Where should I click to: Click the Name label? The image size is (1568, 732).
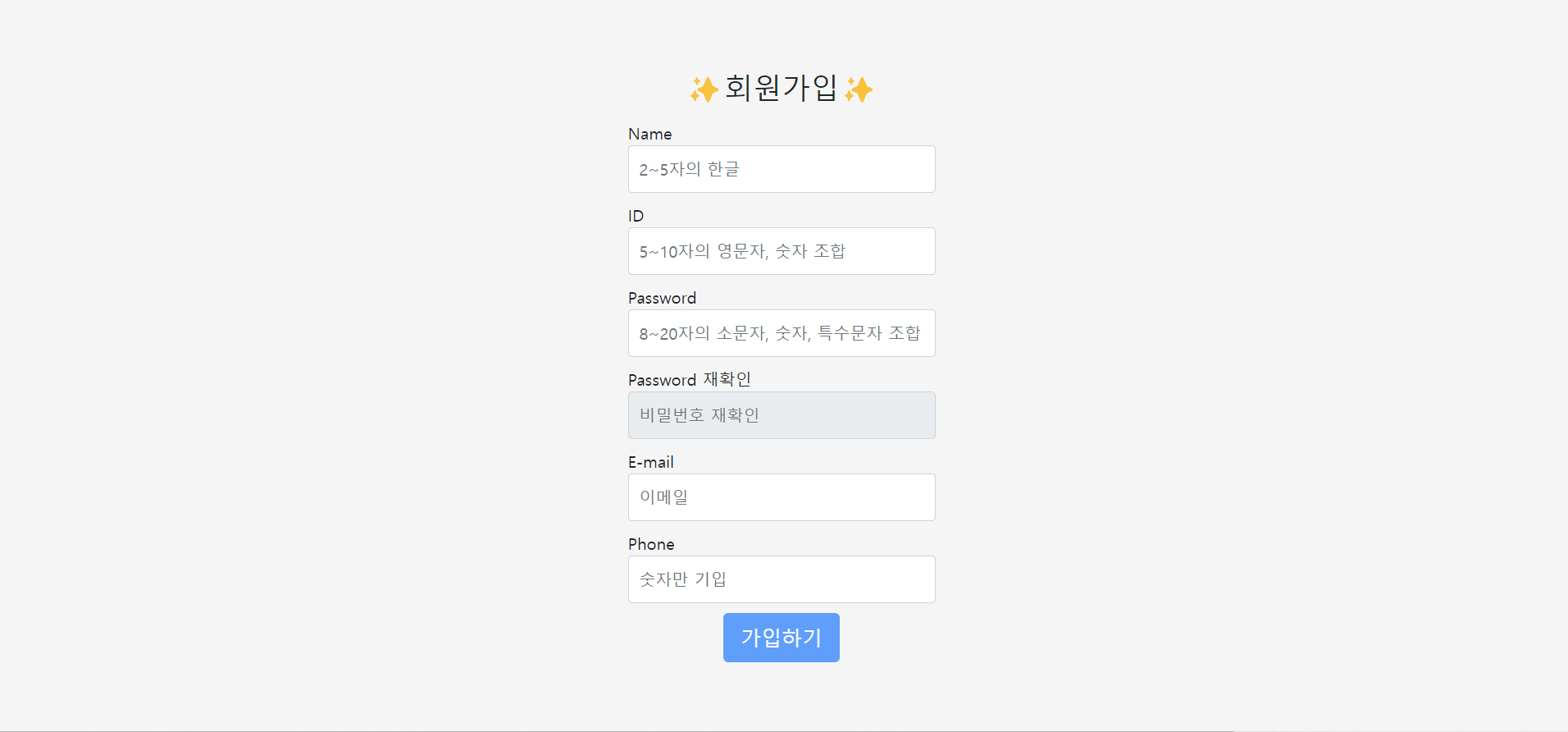click(650, 134)
